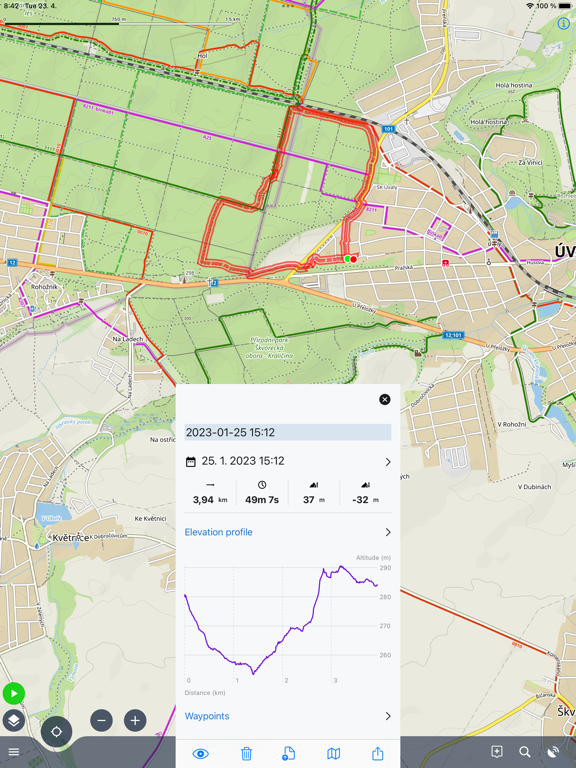The width and height of the screenshot is (576, 768).
Task: Select the 3,94 km distance stat
Action: [210, 494]
